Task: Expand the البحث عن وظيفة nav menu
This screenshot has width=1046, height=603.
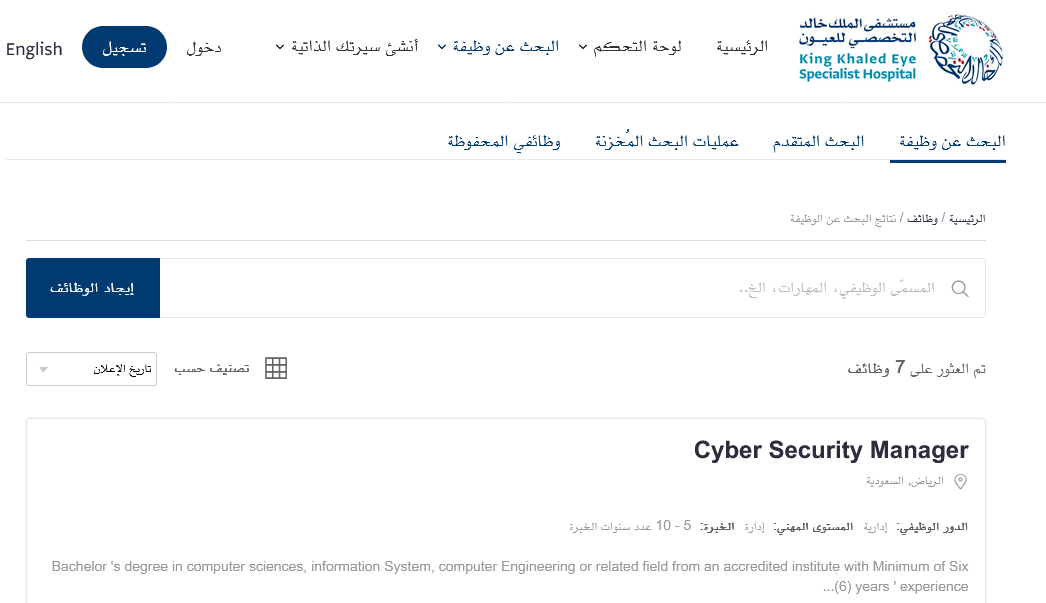Action: coord(498,47)
